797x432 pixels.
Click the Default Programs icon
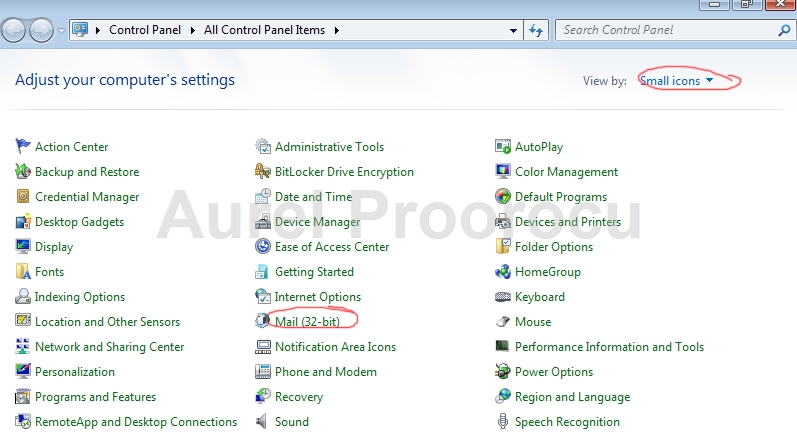coord(503,196)
